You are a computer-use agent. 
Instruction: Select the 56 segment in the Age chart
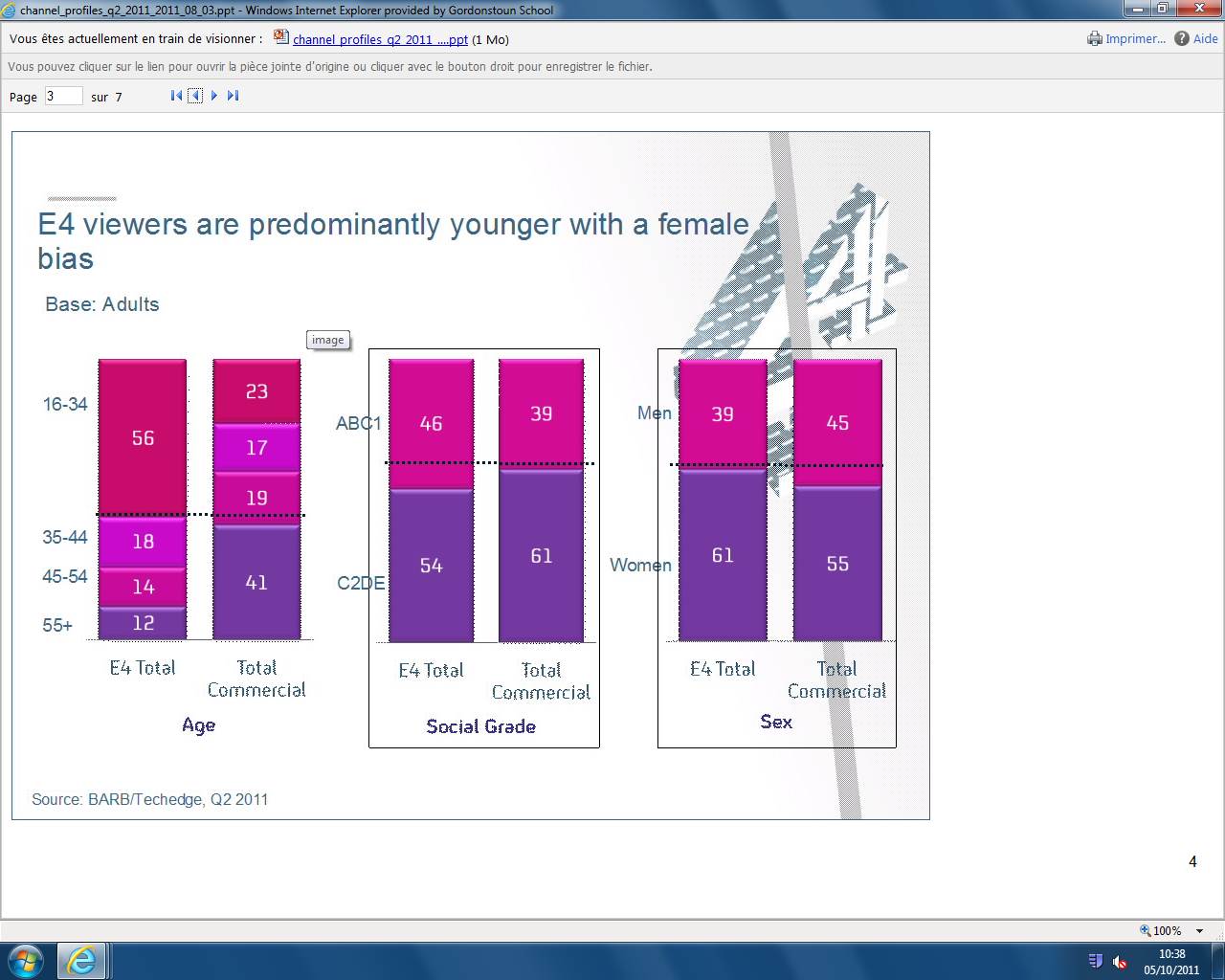pos(143,437)
